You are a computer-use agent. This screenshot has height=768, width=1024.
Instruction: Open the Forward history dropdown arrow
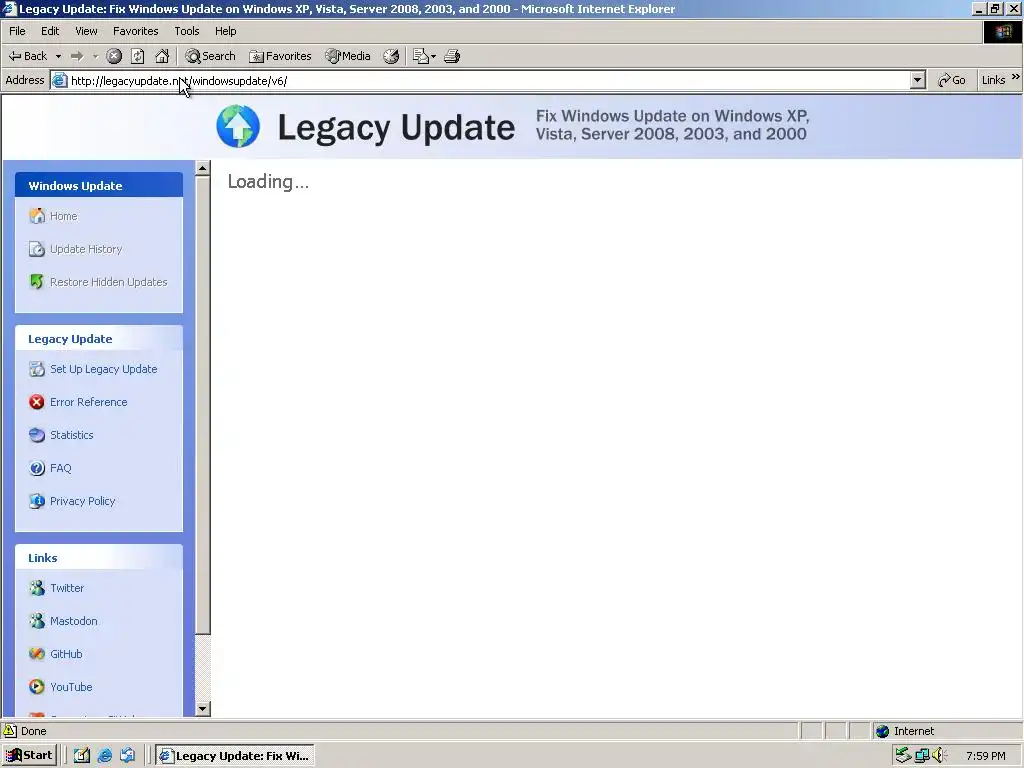coord(95,56)
